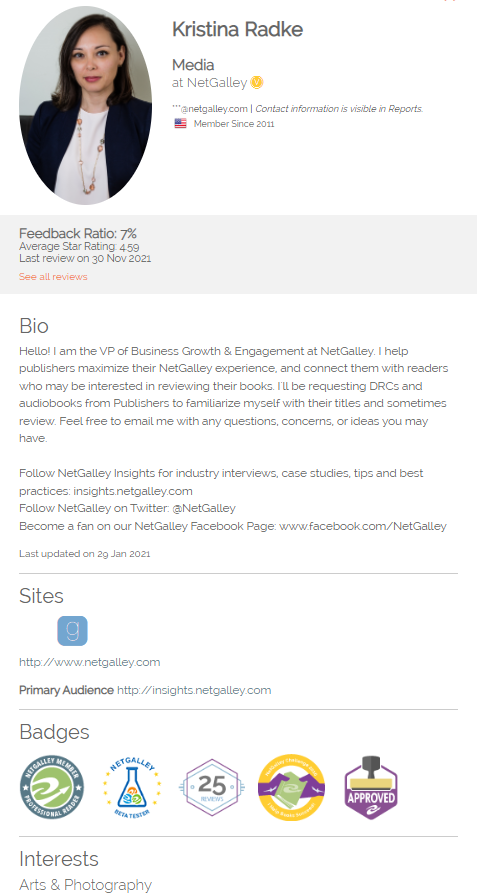477x895 pixels.
Task: Click the NetGalley Member Professional Reader badge
Action: (x=52, y=789)
